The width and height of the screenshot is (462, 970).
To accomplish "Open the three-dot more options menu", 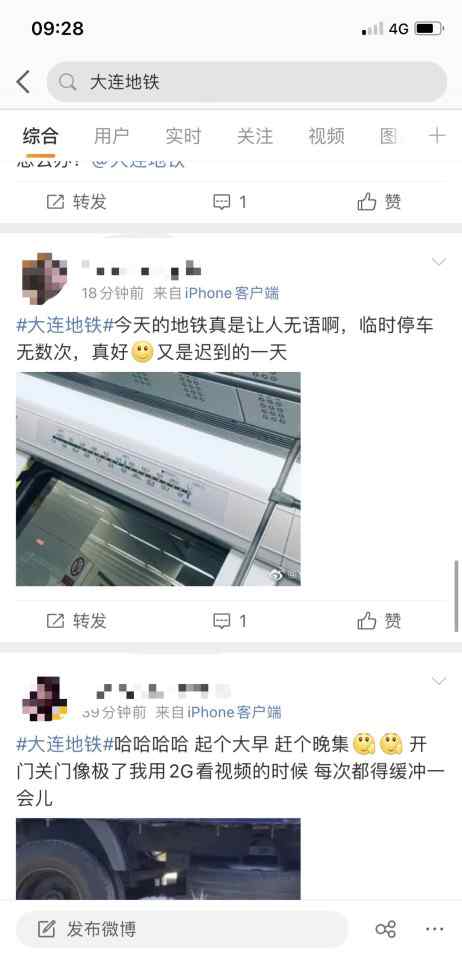I will 435,929.
